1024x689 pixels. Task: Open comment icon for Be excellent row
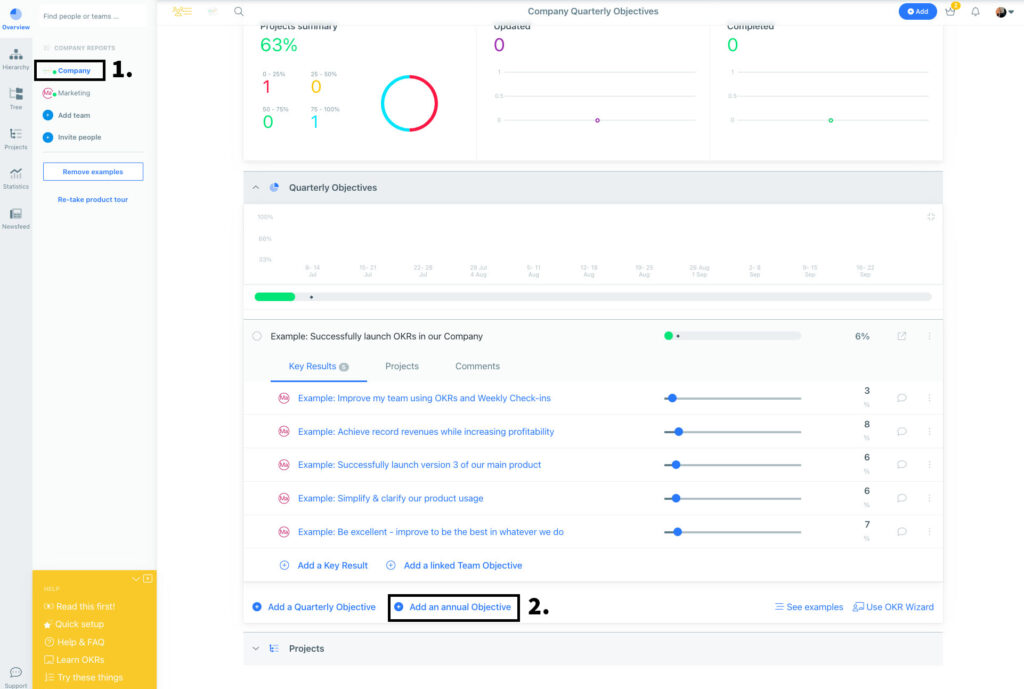pyautogui.click(x=902, y=532)
